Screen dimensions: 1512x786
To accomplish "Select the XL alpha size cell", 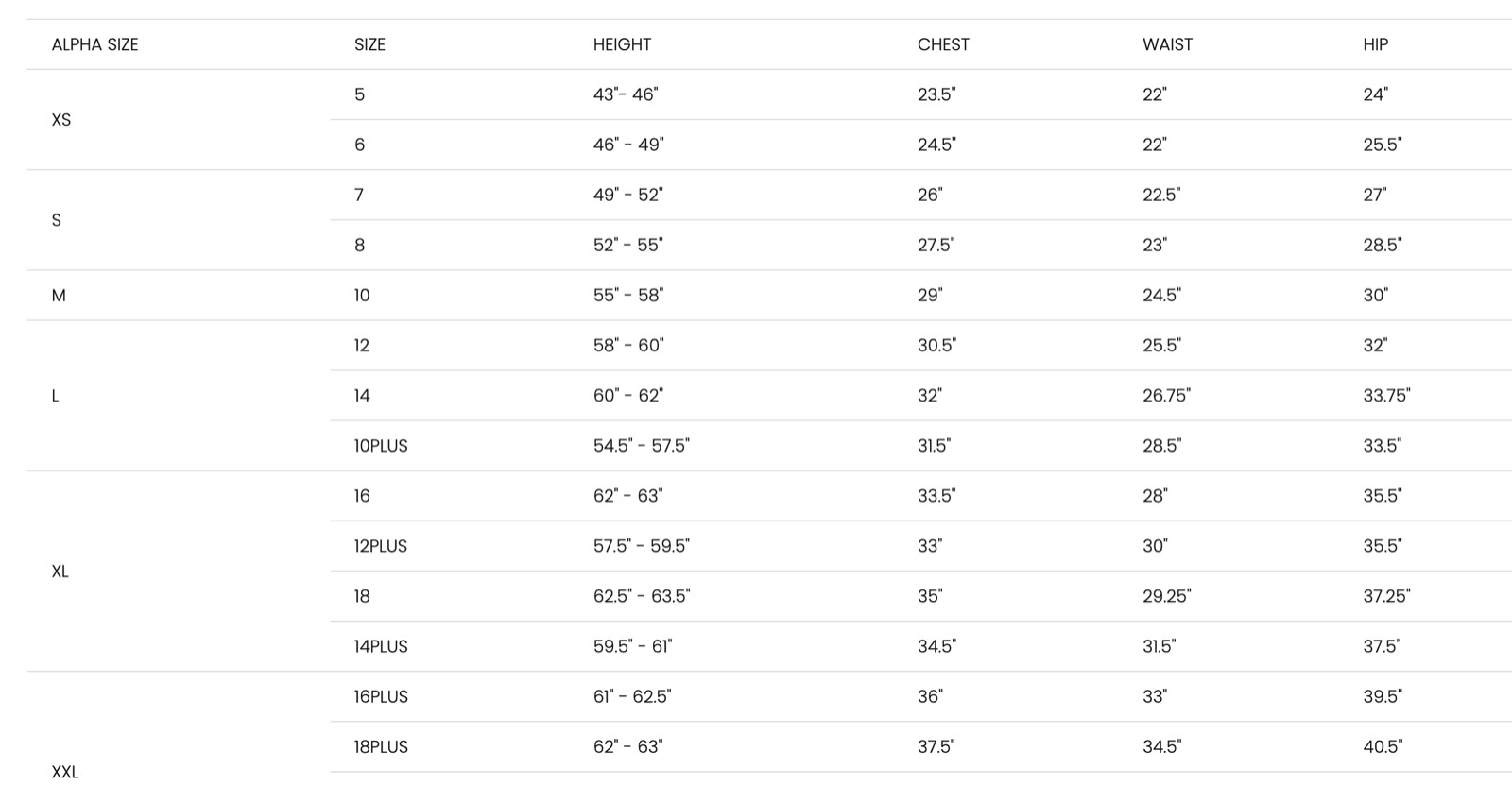I will click(60, 572).
